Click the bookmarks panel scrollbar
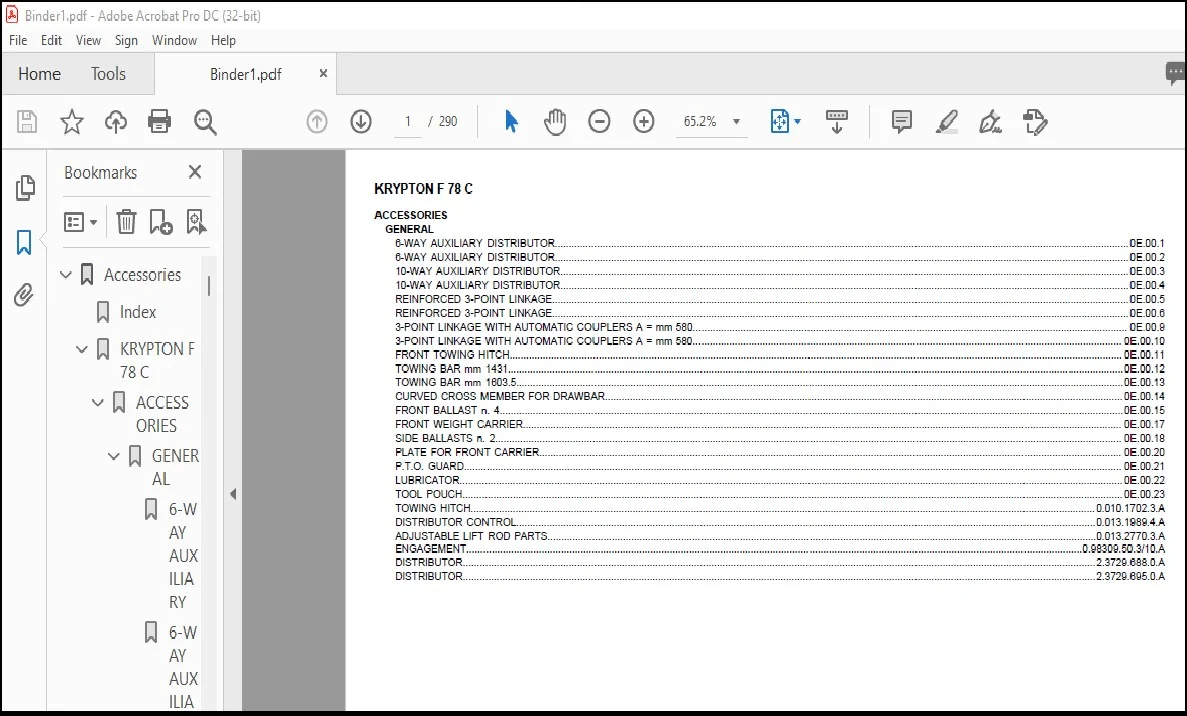This screenshot has height=716, width=1187. [209, 285]
